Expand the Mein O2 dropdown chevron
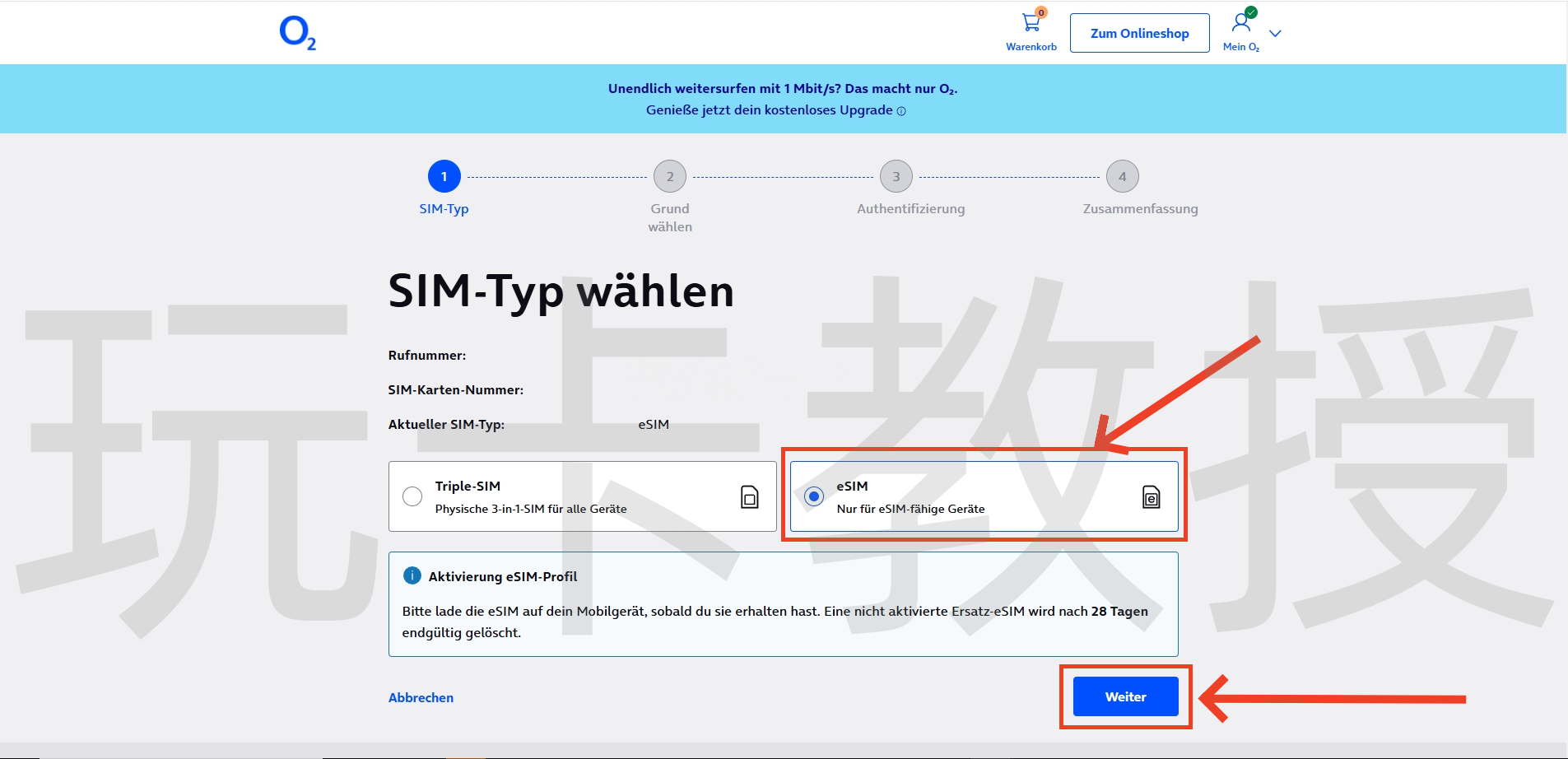The height and width of the screenshot is (759, 1568). click(x=1276, y=34)
